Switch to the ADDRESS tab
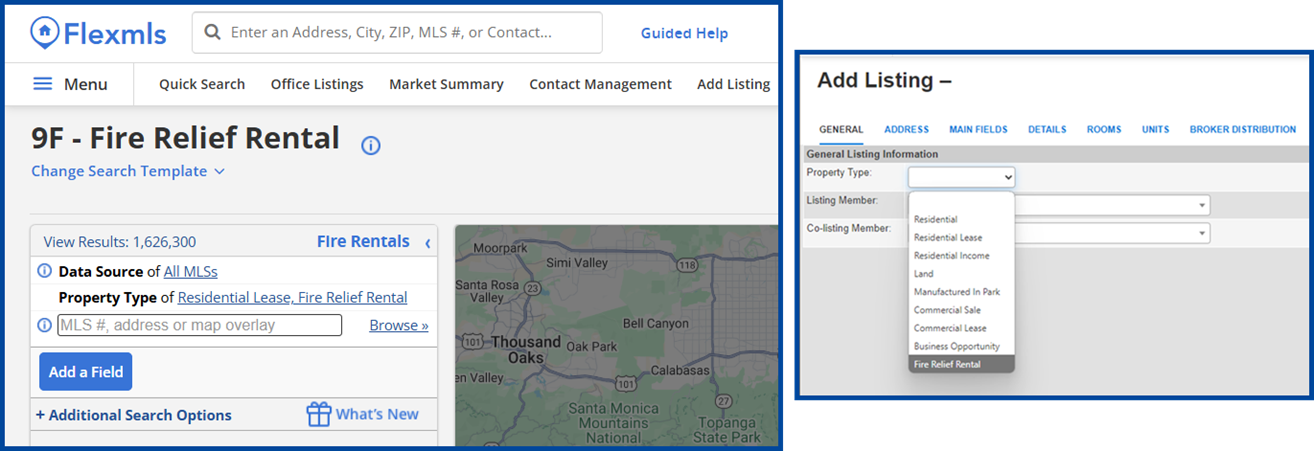 pyautogui.click(x=906, y=129)
